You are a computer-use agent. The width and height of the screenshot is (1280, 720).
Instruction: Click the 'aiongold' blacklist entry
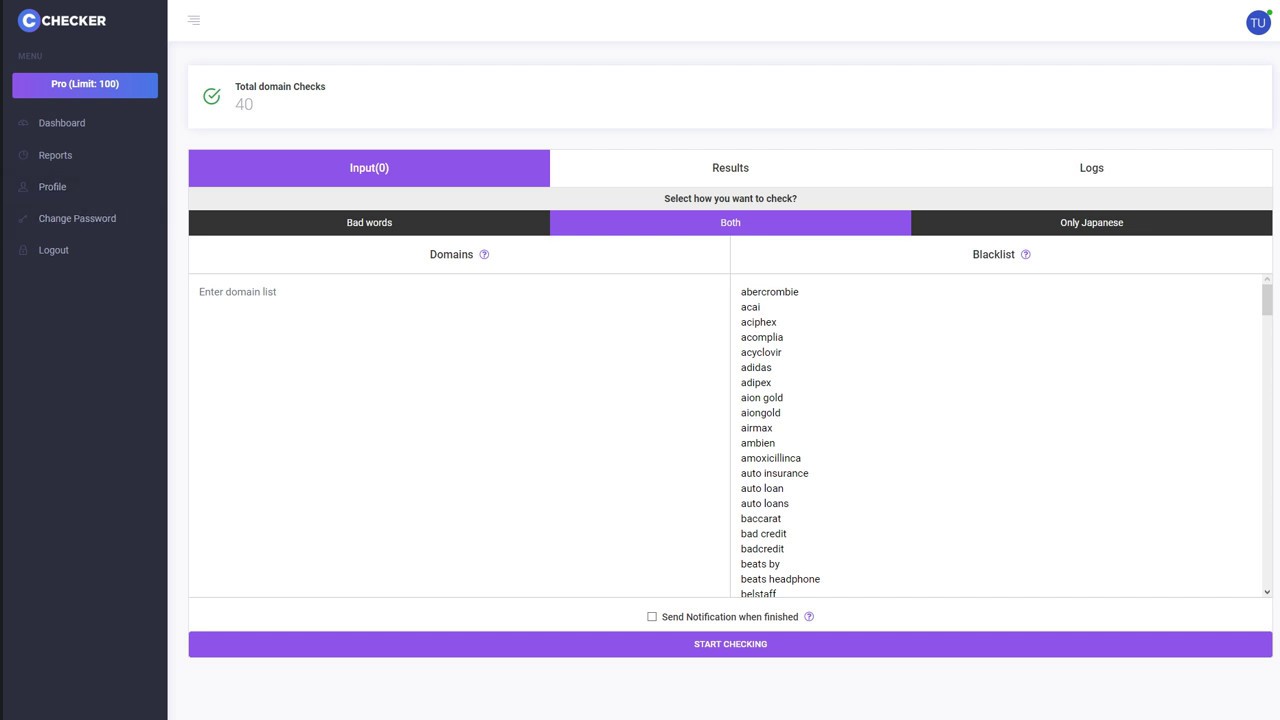(x=761, y=413)
